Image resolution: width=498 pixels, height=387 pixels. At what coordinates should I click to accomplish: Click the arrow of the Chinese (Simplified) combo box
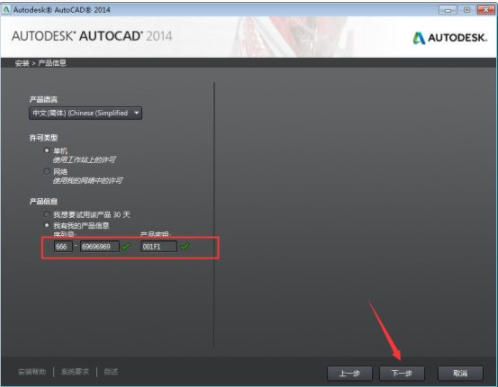(136, 113)
